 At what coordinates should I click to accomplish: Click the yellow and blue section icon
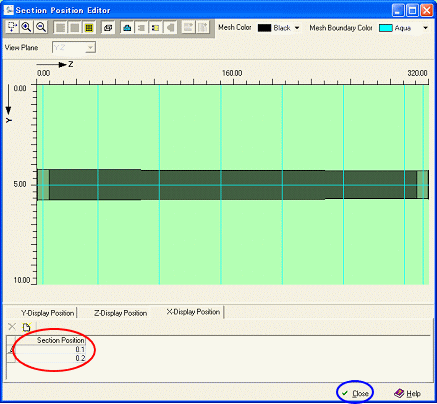[x=155, y=28]
